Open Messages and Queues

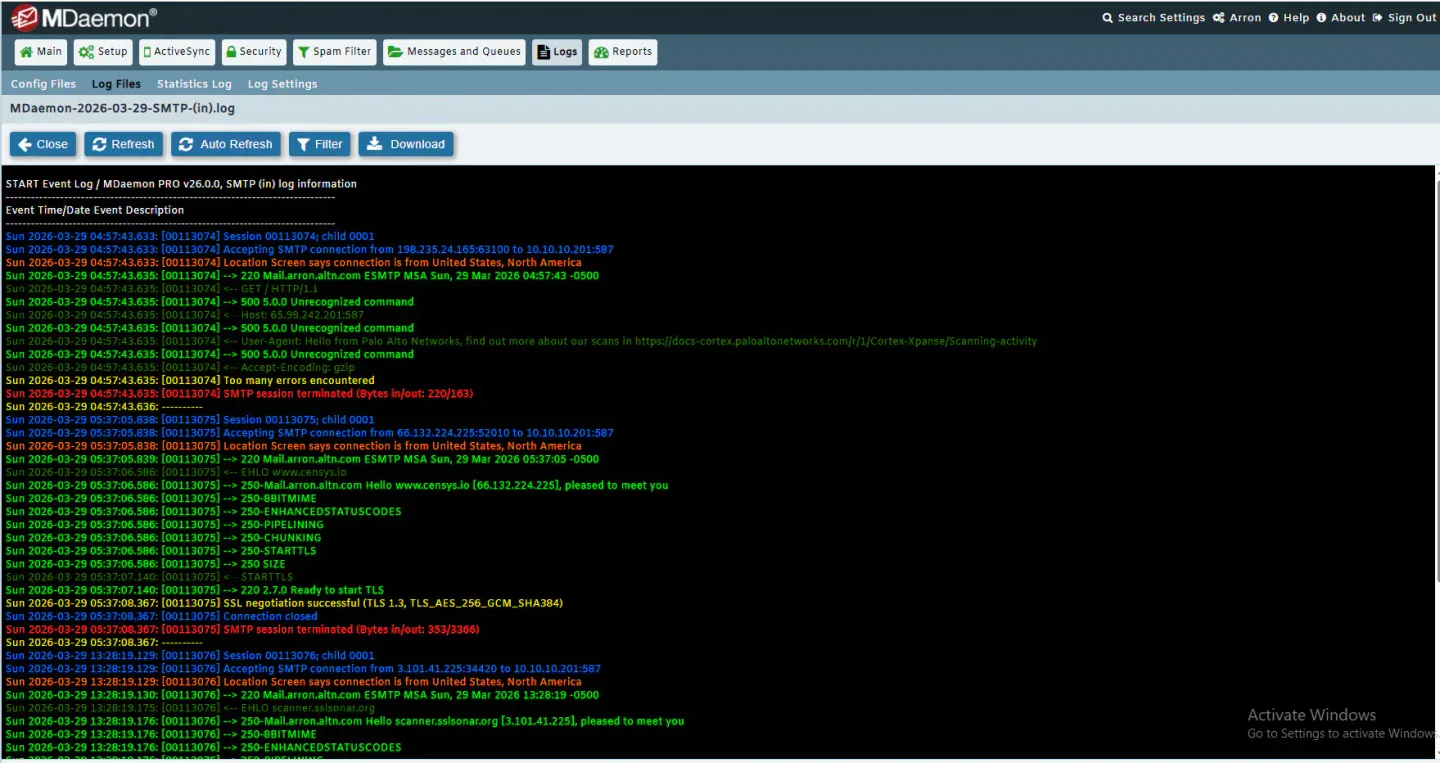pyautogui.click(x=454, y=52)
